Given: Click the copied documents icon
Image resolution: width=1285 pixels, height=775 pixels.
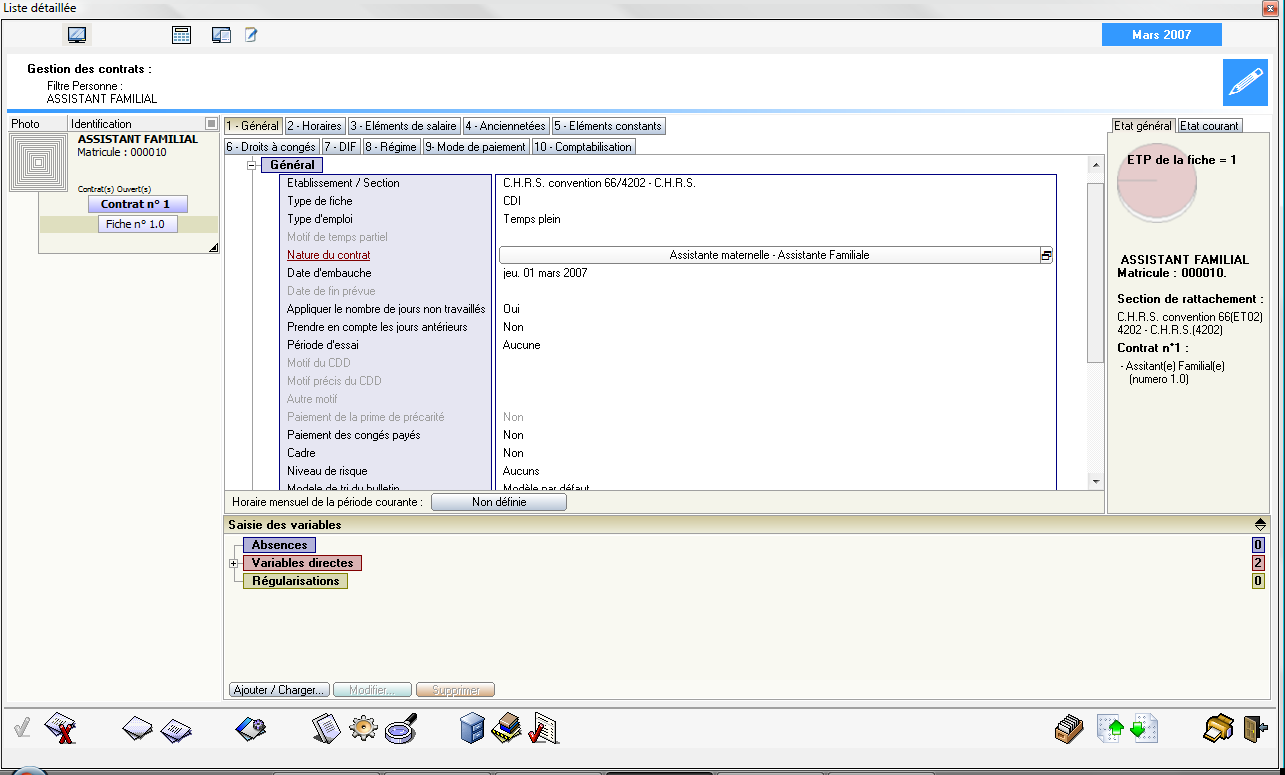Looking at the screenshot, I should [327, 728].
